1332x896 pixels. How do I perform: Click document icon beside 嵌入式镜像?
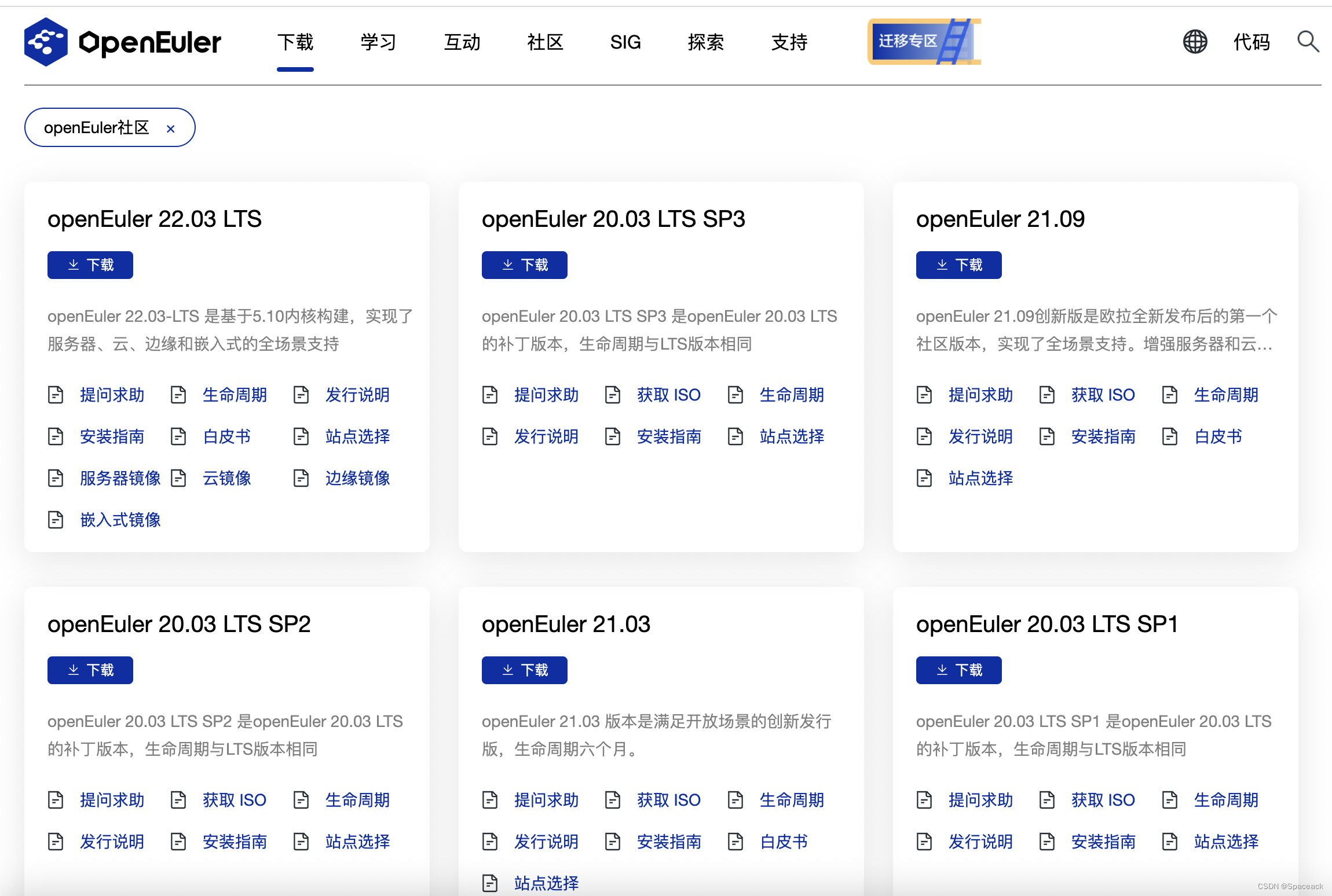[x=56, y=520]
